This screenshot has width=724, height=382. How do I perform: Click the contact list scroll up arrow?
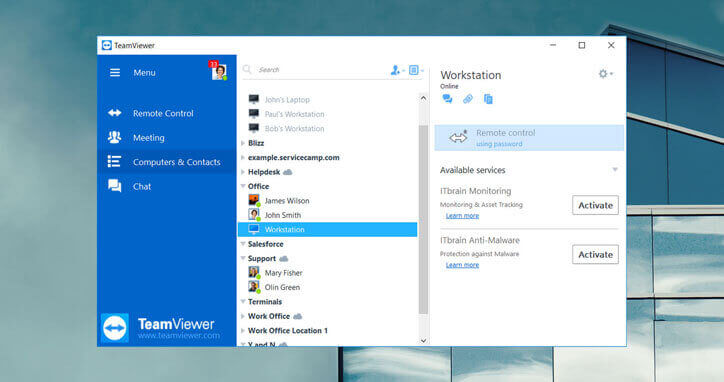tap(423, 98)
